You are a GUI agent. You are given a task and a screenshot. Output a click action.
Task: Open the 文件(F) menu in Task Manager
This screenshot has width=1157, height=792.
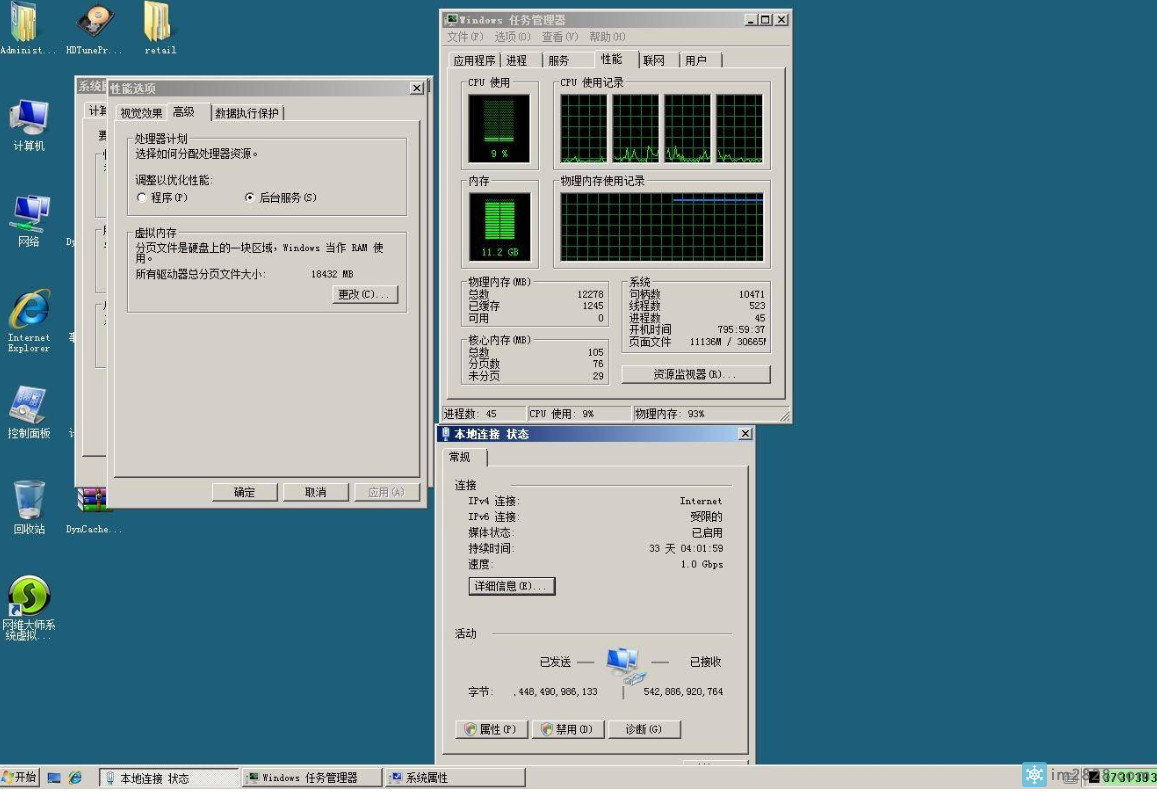(x=464, y=37)
